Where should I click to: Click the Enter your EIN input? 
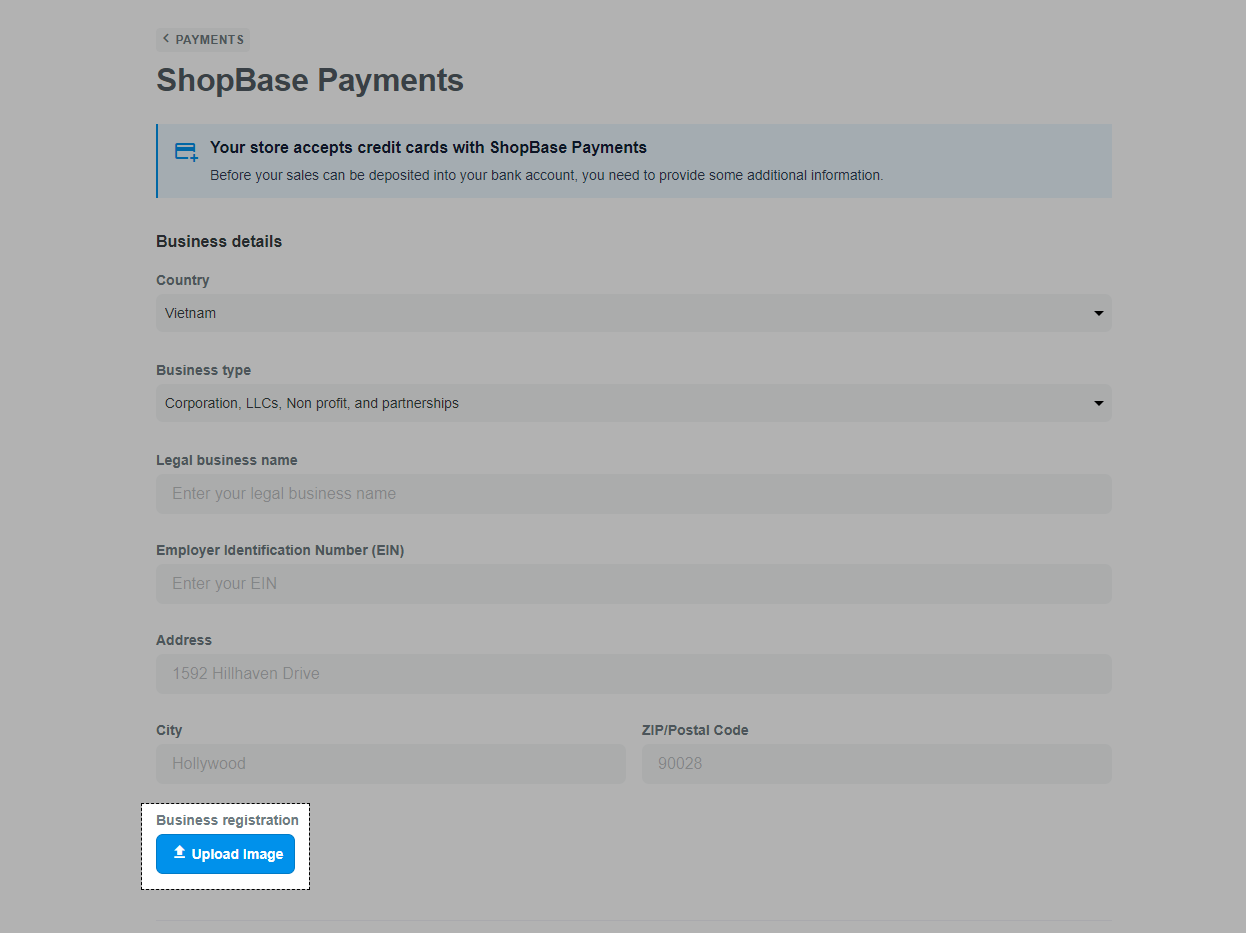pyautogui.click(x=633, y=584)
